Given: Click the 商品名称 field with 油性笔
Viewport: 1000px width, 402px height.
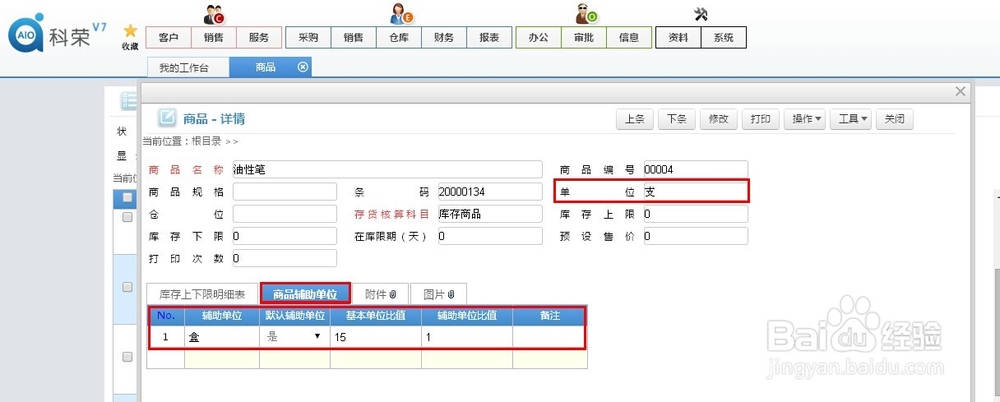Looking at the screenshot, I should [x=387, y=170].
